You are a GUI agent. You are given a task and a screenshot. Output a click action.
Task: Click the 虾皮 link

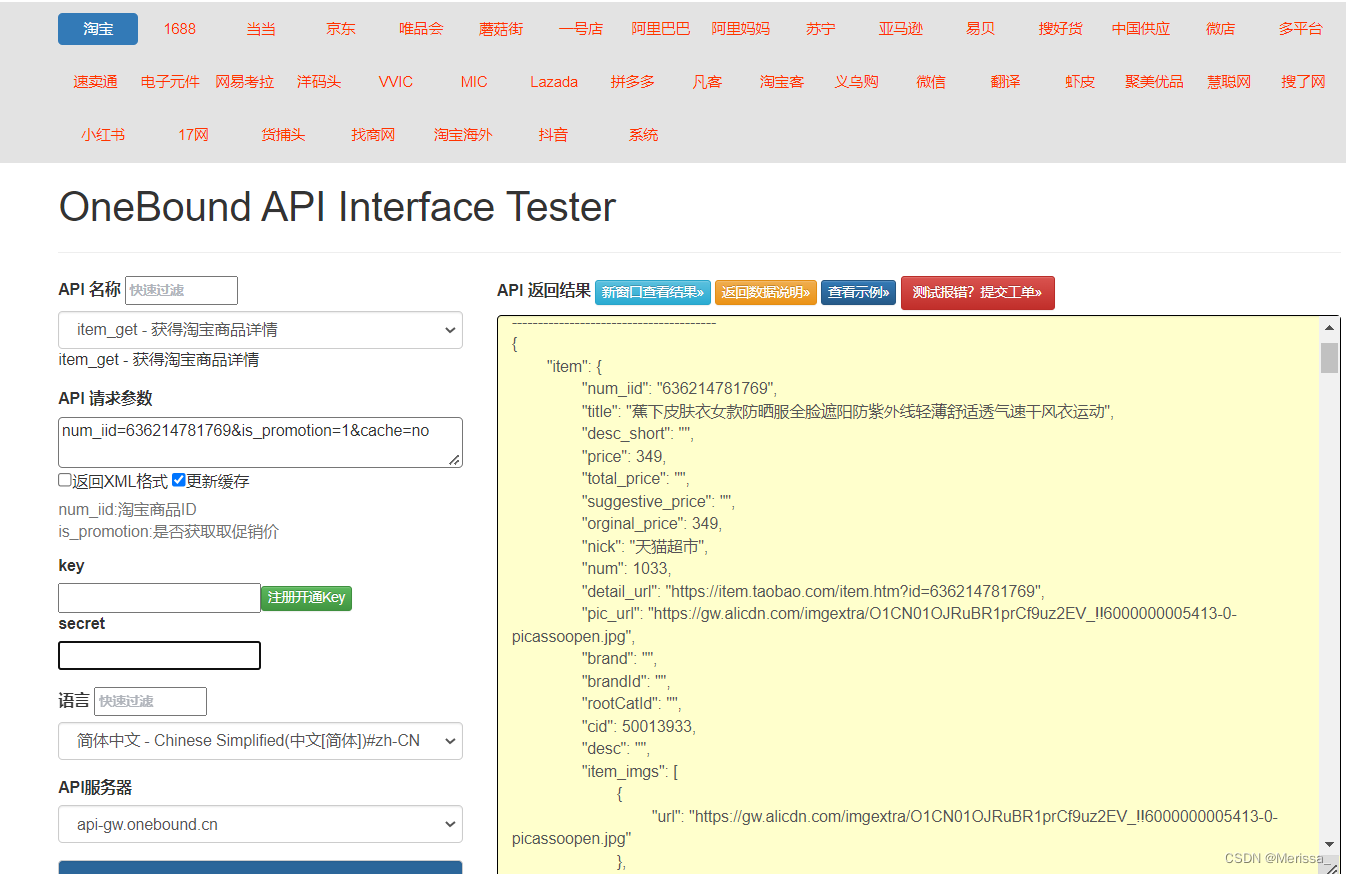[1080, 82]
